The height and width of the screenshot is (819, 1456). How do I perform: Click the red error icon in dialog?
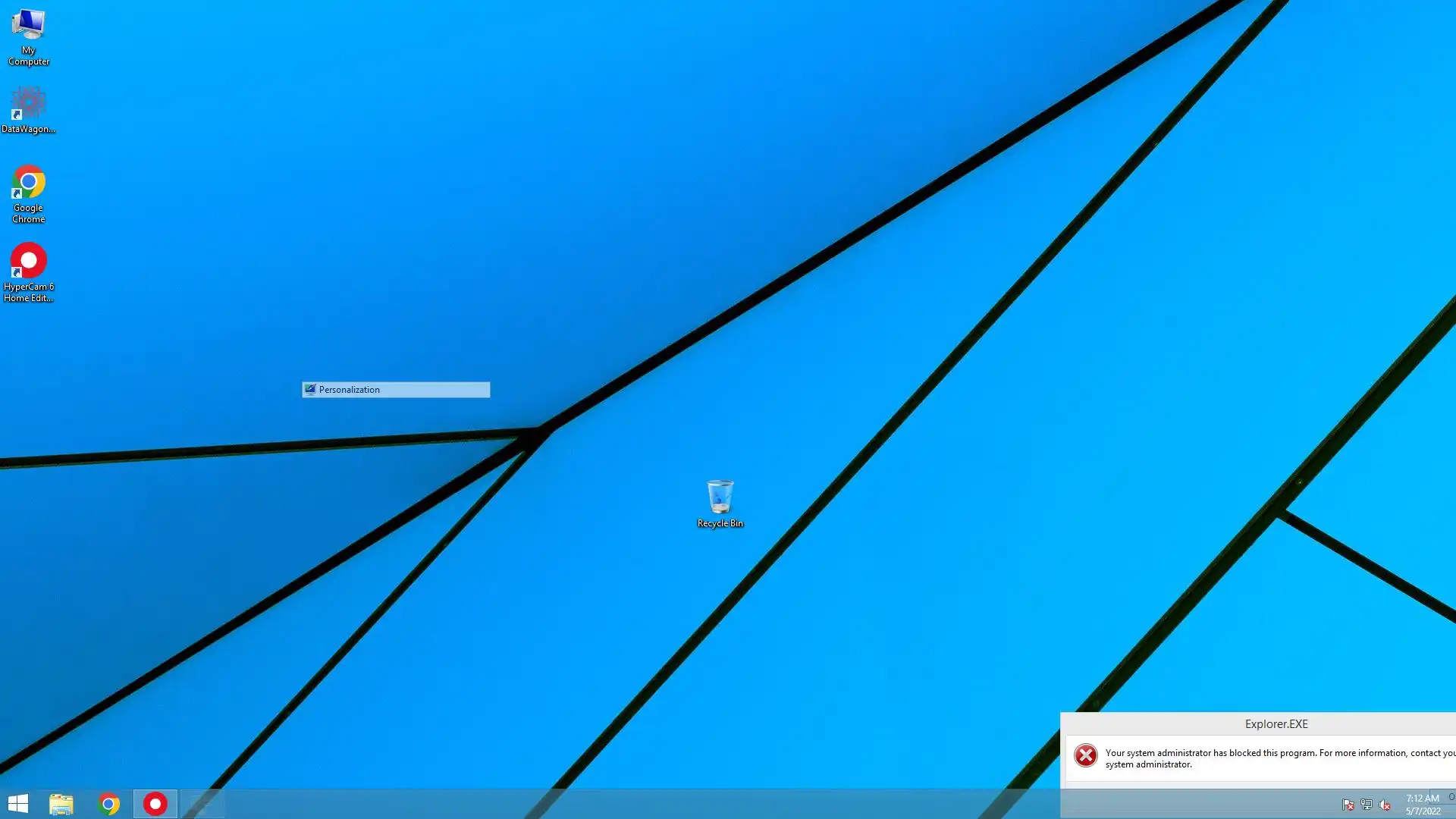1085,755
